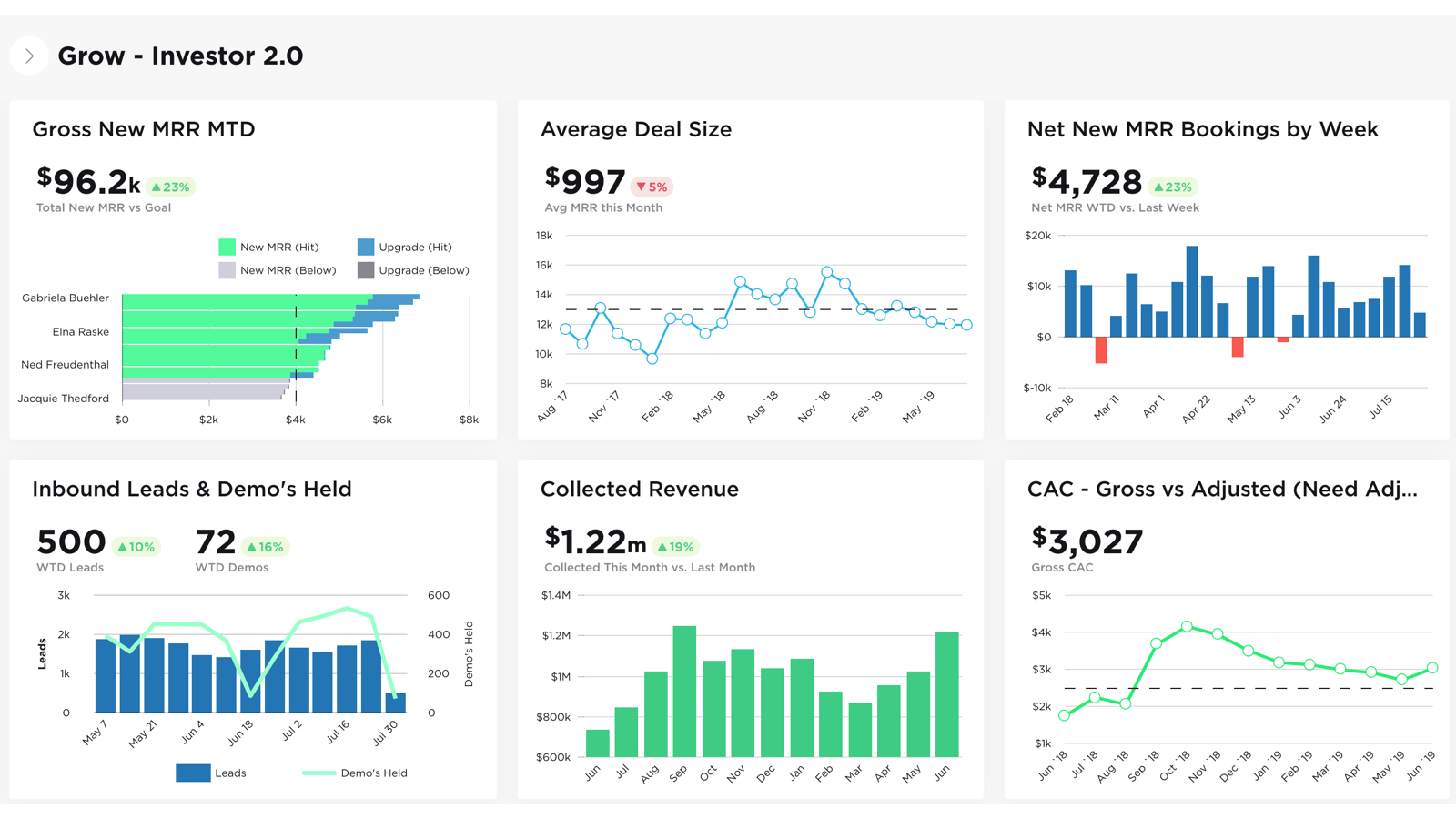Open the truncated CAC - Gross vs Adjusted title
The height and width of the screenshot is (819, 1456).
click(x=1221, y=489)
